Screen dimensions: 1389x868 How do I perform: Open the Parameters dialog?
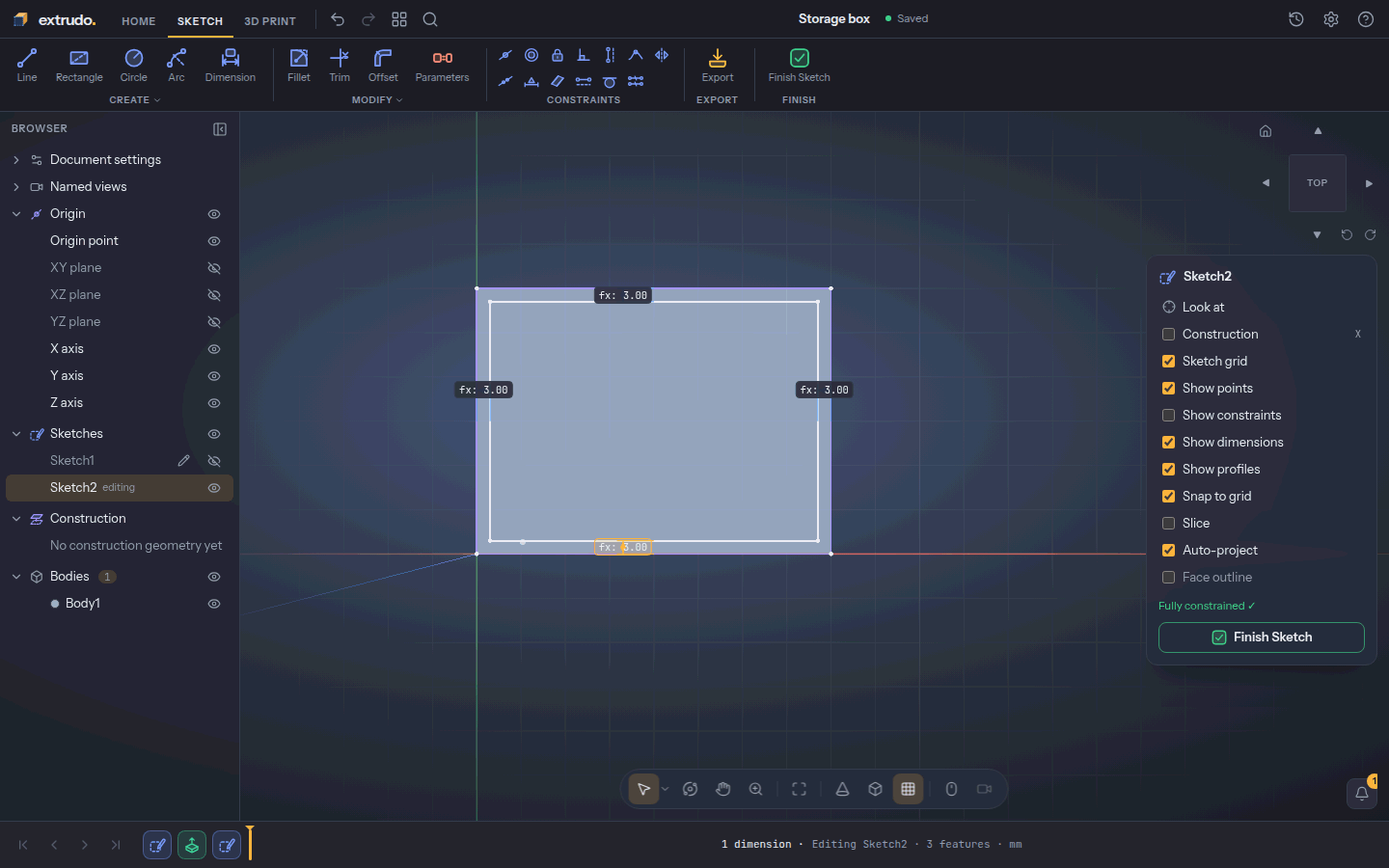443,66
